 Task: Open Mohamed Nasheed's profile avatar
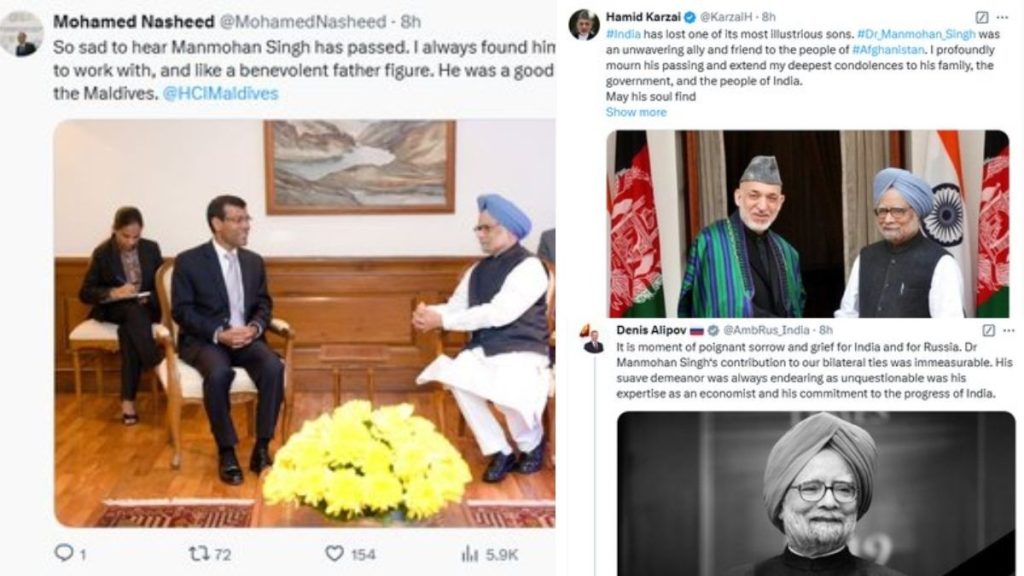tap(21, 34)
